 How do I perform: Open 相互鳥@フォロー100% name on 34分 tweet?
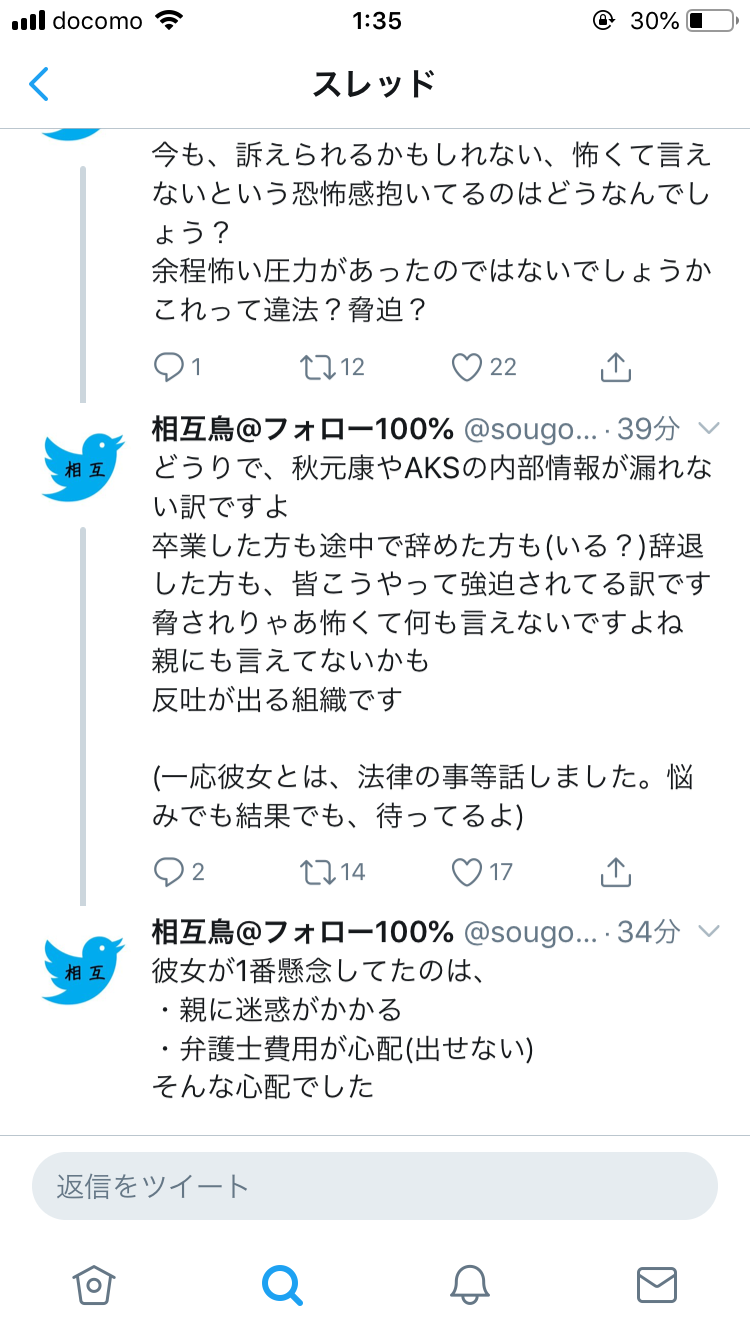pyautogui.click(x=302, y=932)
